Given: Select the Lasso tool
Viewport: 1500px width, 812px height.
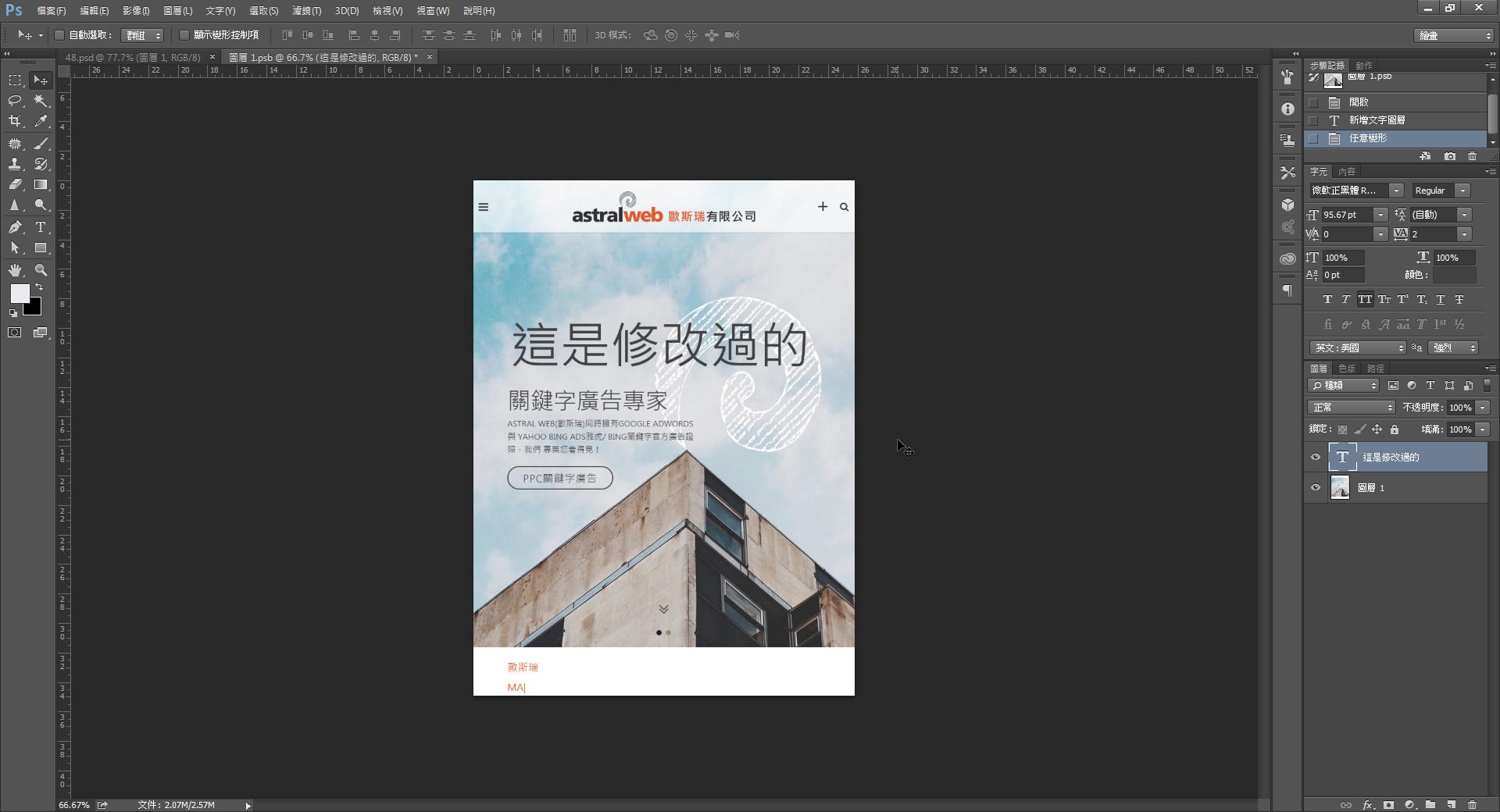Looking at the screenshot, I should click(15, 101).
